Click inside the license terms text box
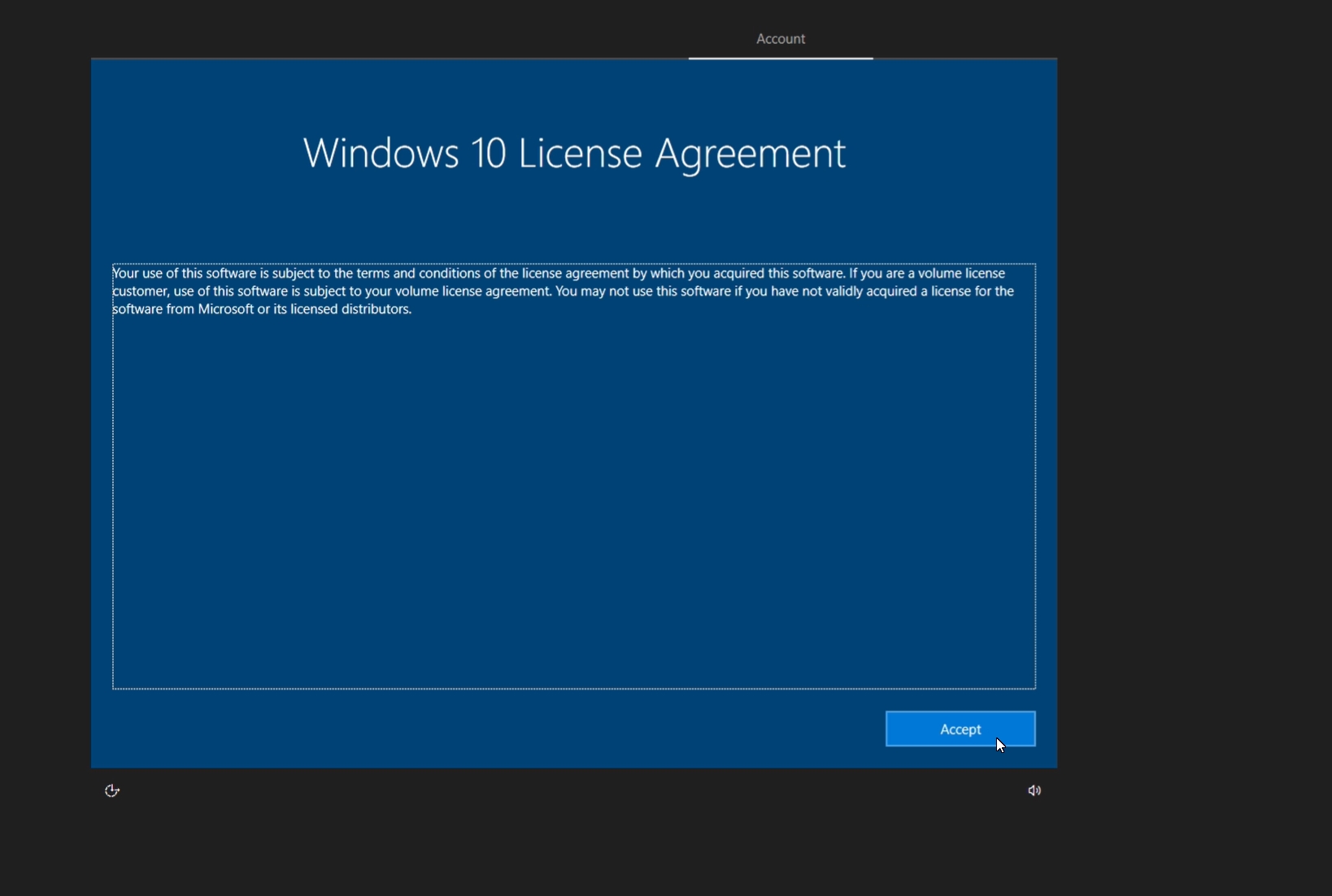Image resolution: width=1332 pixels, height=896 pixels. click(x=573, y=476)
